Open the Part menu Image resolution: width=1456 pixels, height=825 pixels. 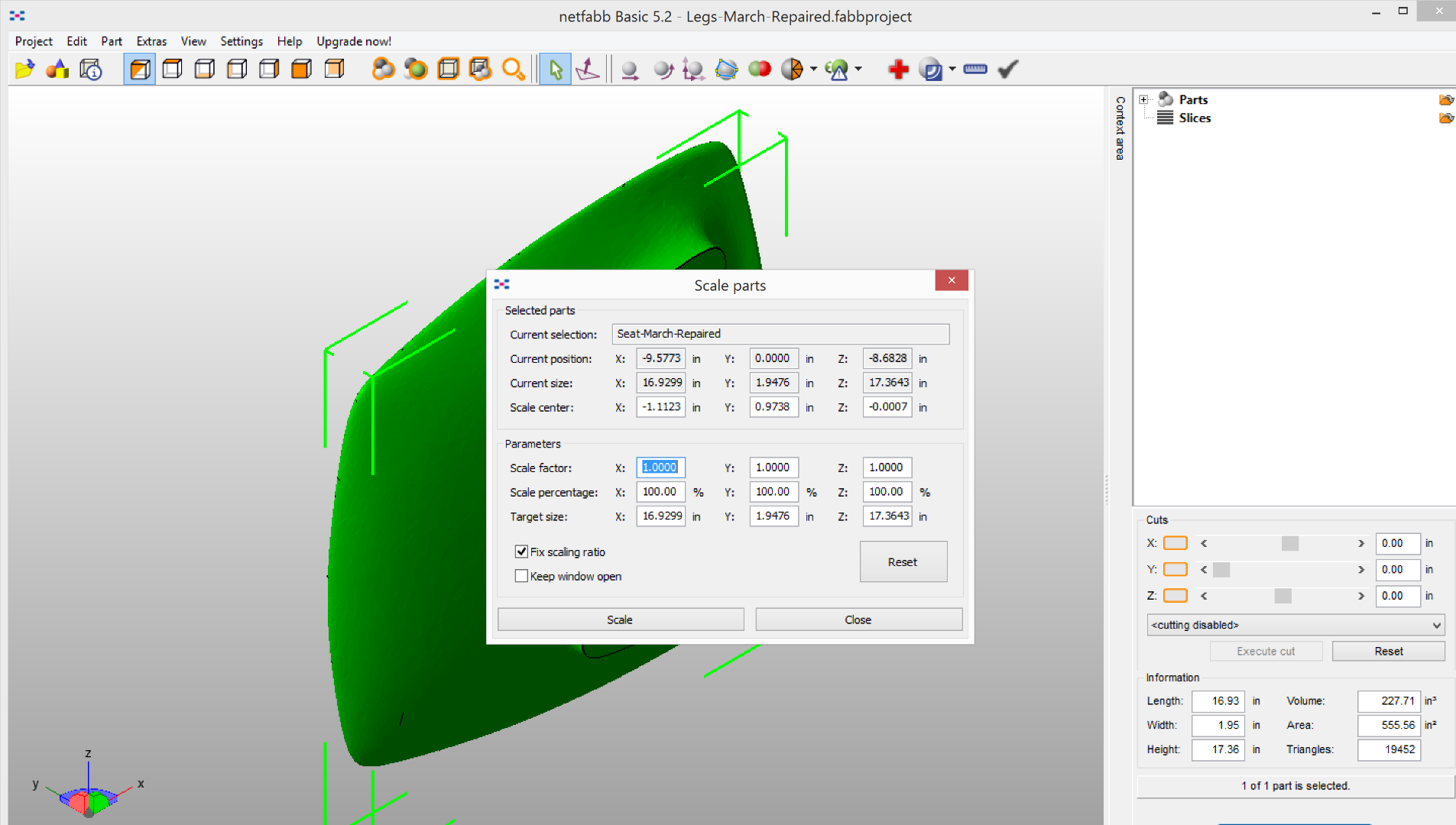pyautogui.click(x=112, y=41)
